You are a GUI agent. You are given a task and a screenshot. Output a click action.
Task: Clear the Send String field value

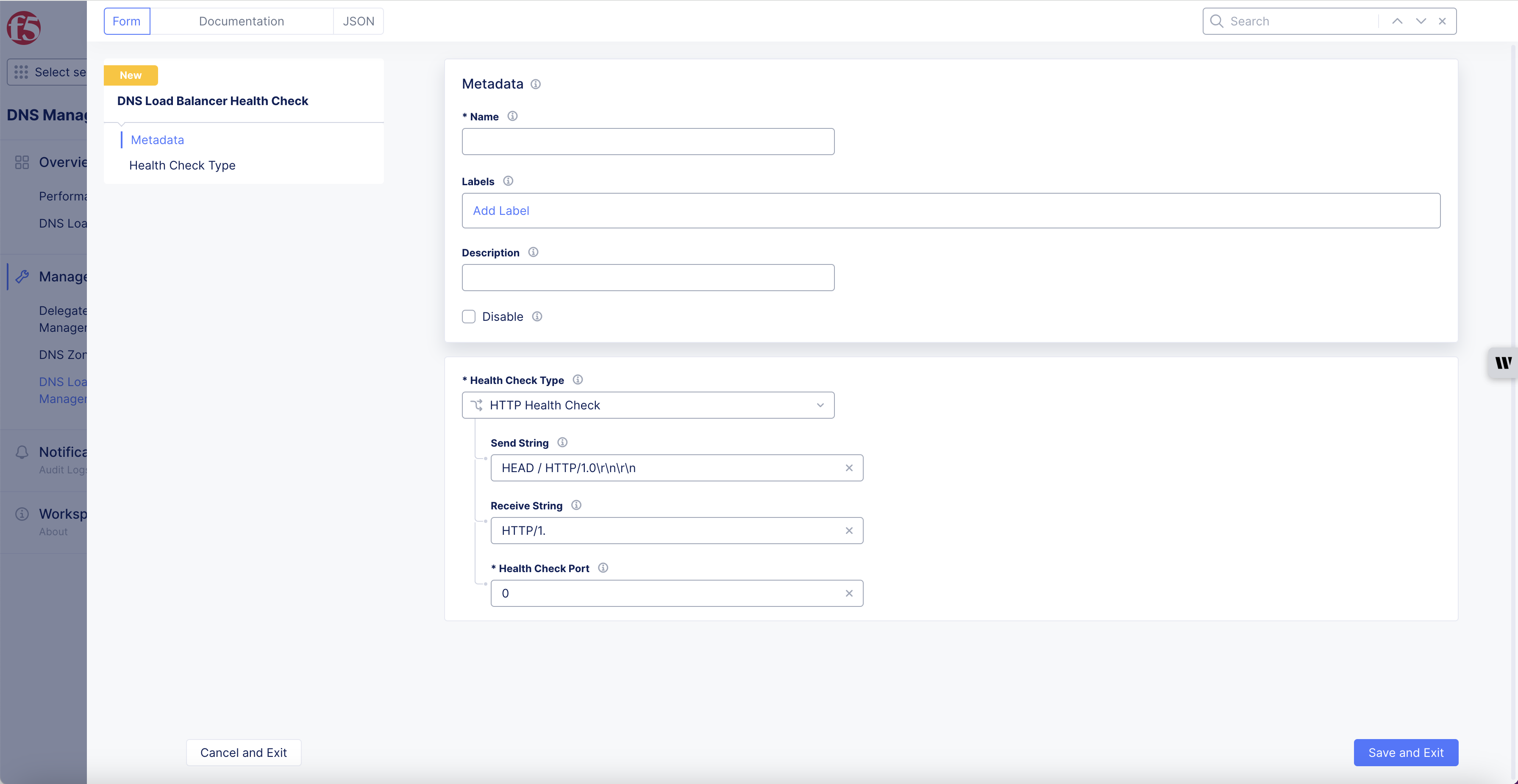[x=849, y=467]
